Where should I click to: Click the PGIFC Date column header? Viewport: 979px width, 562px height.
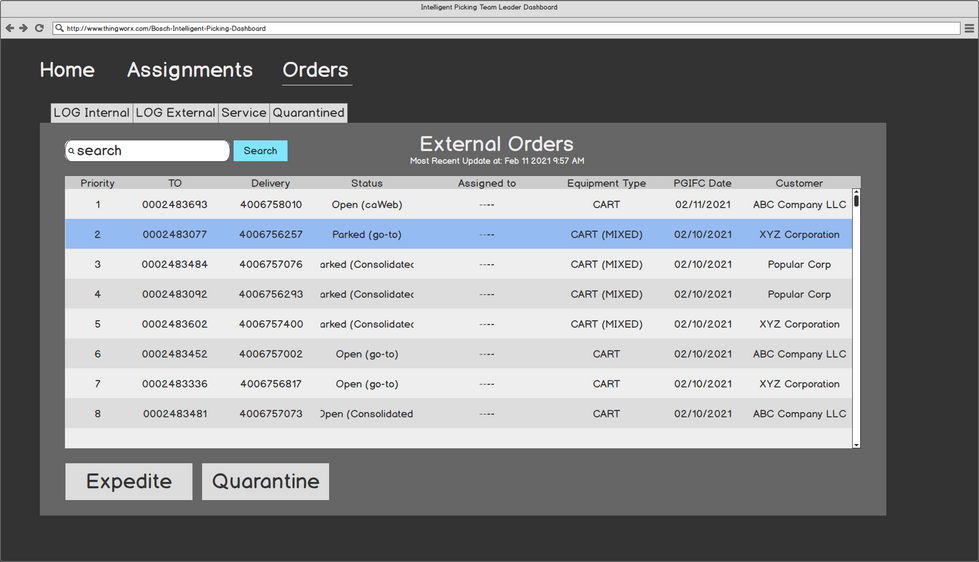click(702, 183)
